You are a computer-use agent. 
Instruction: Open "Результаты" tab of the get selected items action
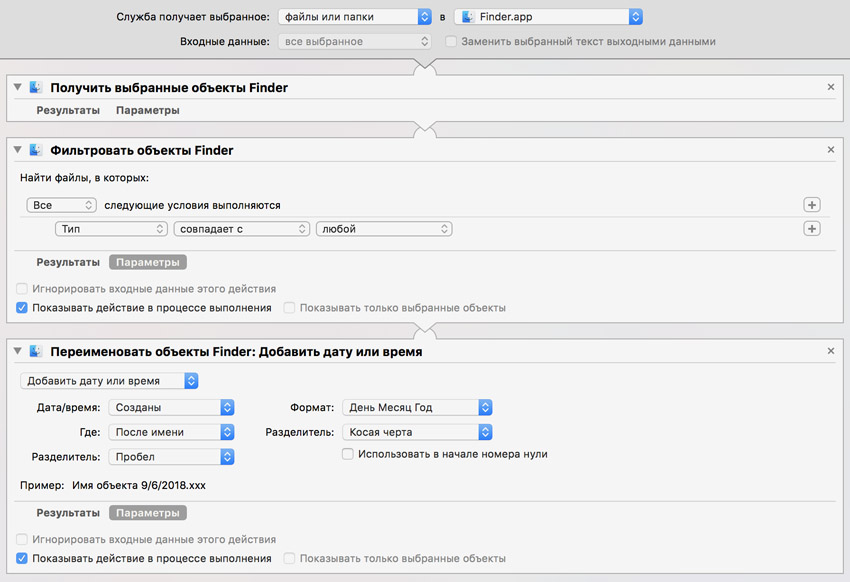(68, 110)
